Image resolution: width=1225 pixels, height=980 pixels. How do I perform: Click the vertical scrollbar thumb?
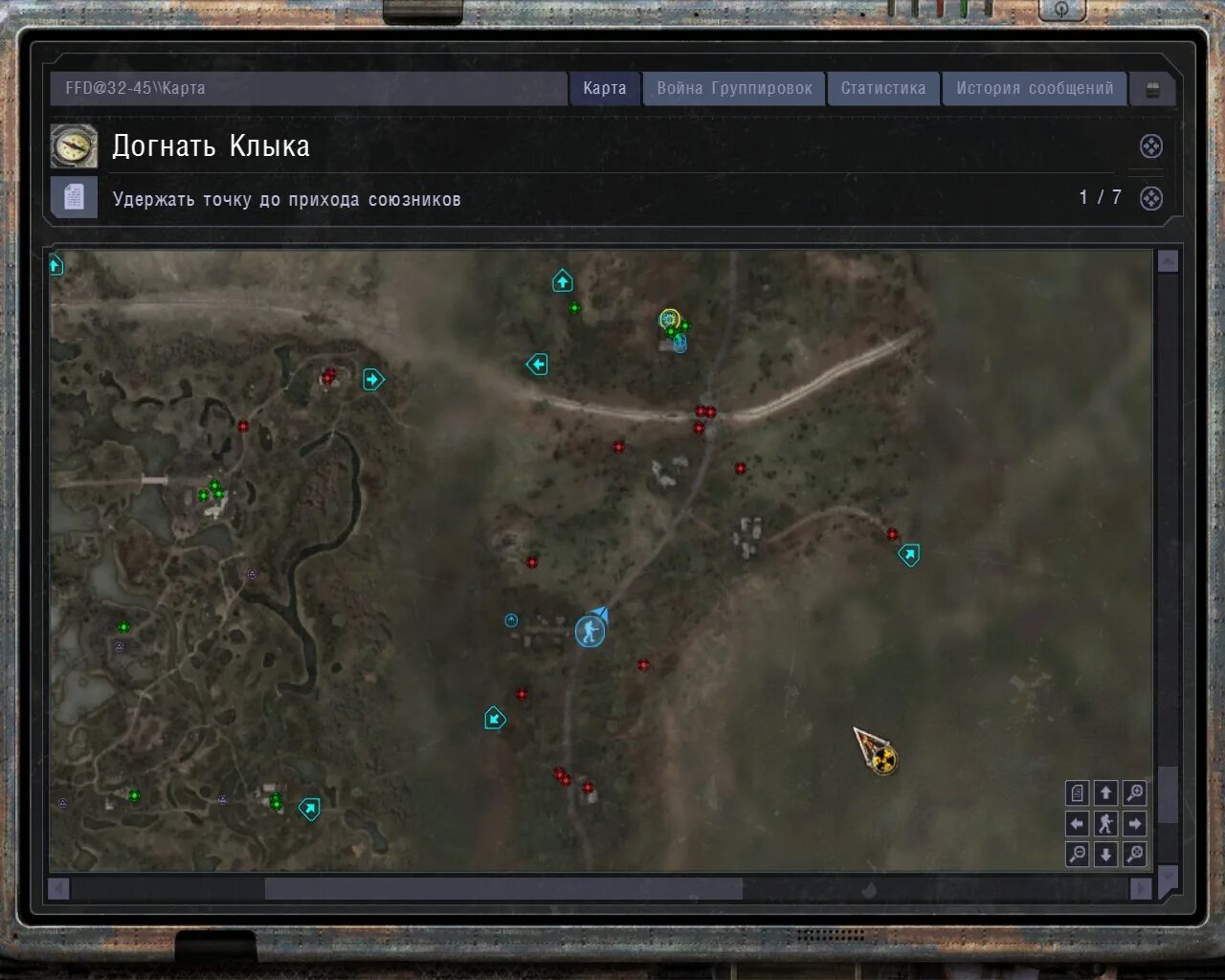tap(1168, 794)
